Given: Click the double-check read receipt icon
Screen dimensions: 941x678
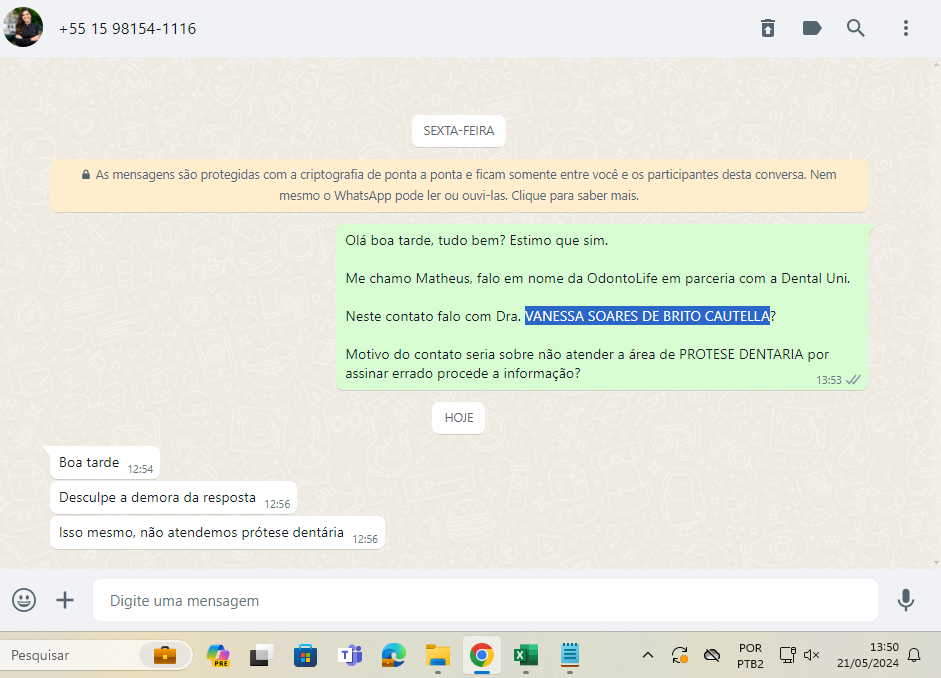Looking at the screenshot, I should click(x=853, y=380).
